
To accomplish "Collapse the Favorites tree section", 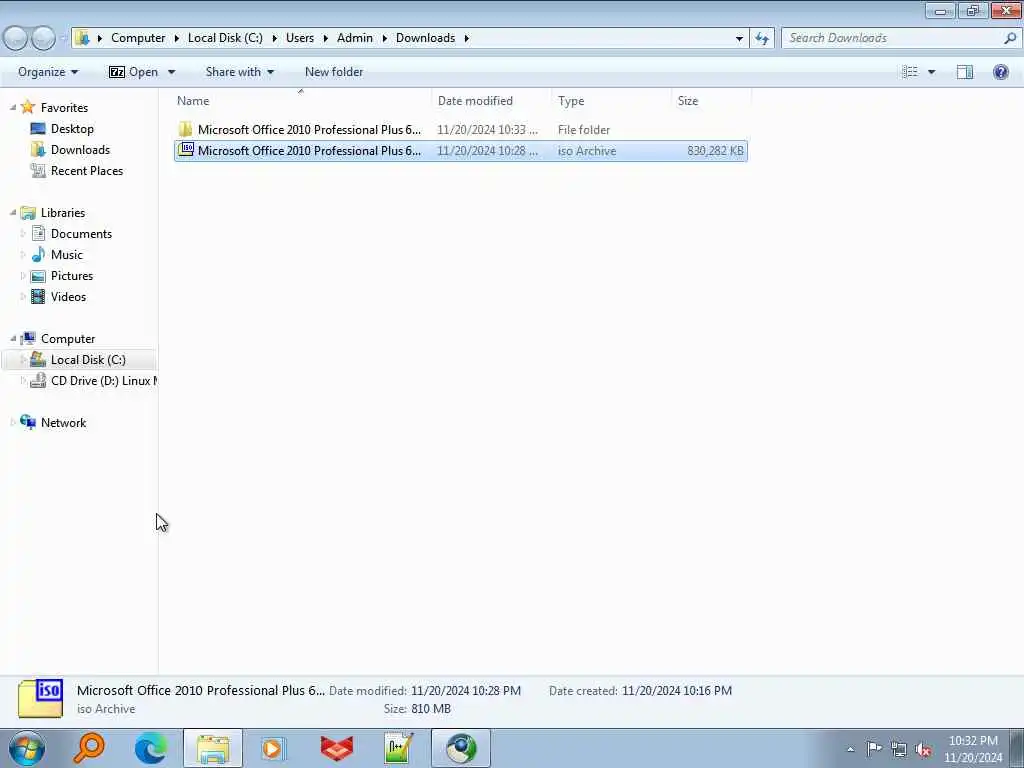I will 13,107.
